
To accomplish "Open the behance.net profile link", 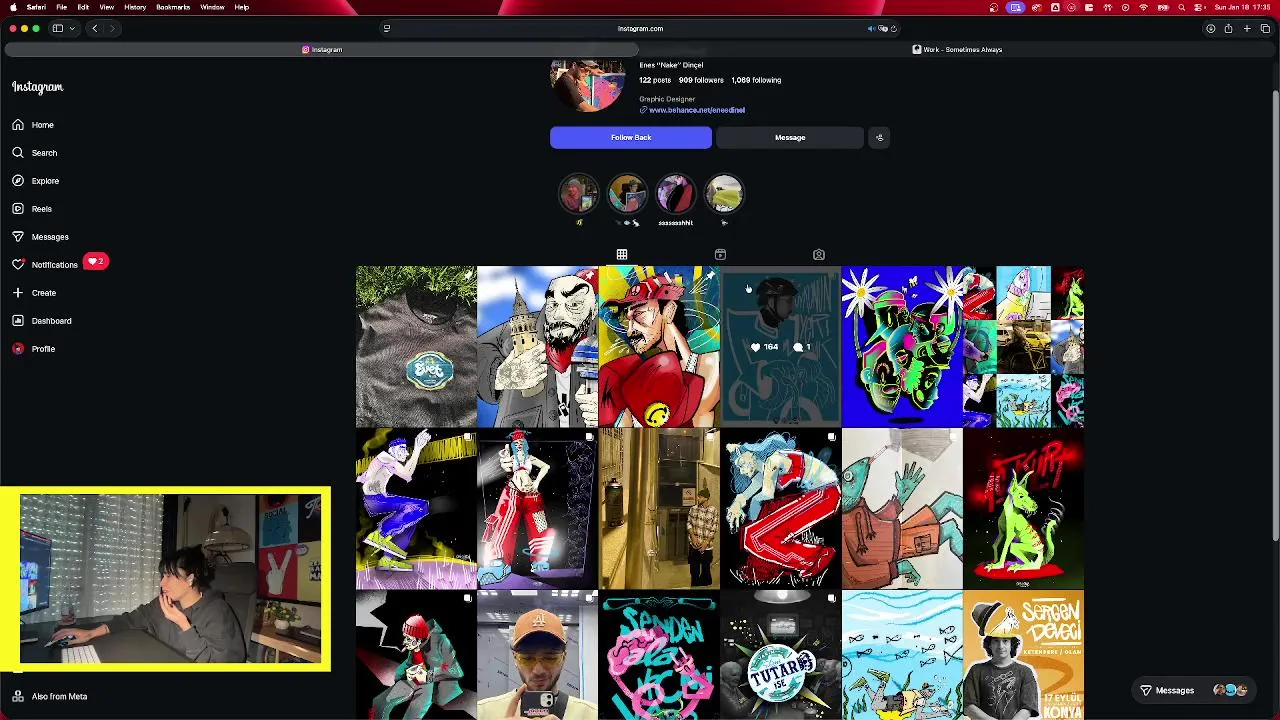I will tap(696, 110).
